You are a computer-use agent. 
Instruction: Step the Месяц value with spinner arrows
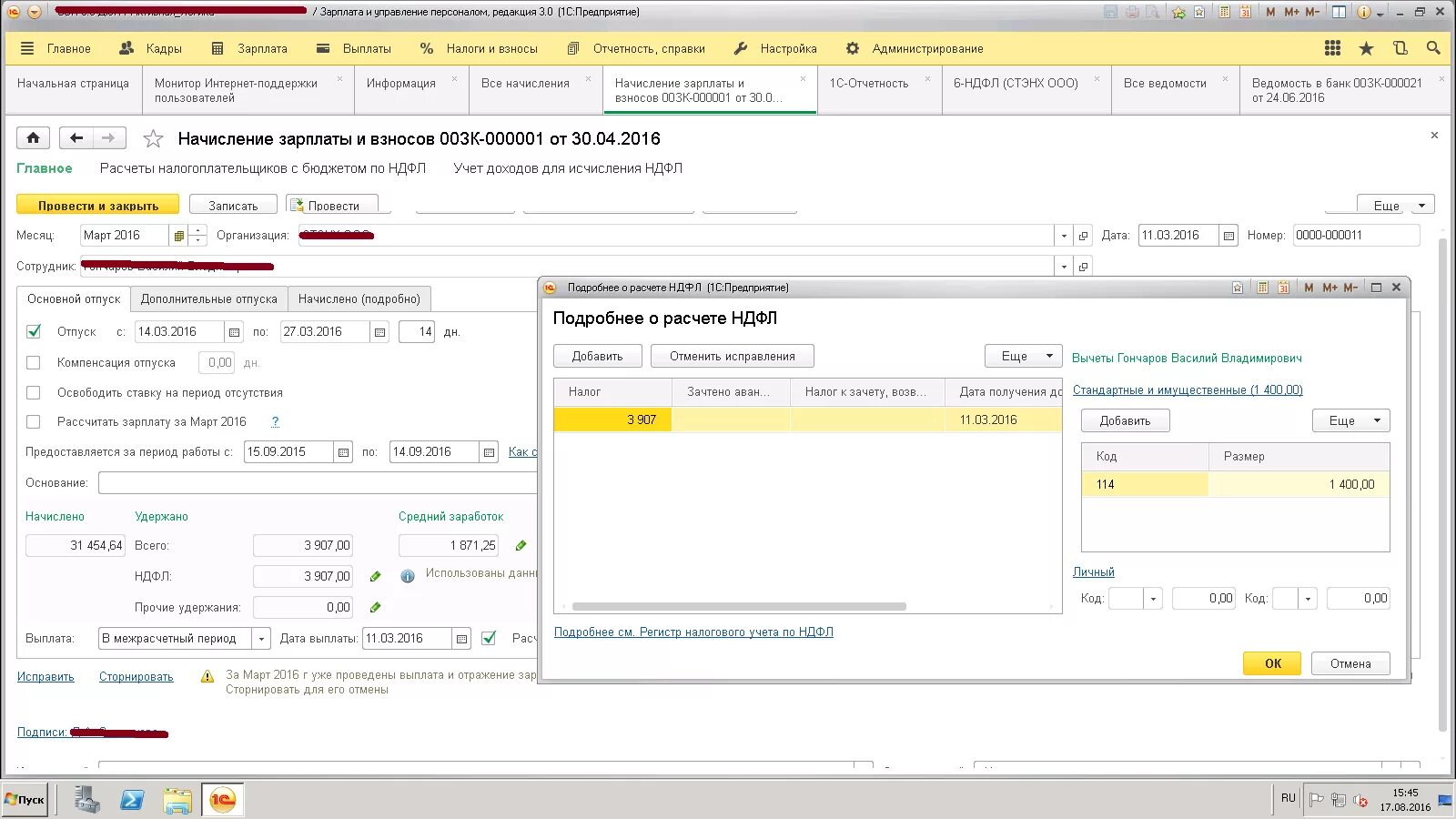pos(197,236)
